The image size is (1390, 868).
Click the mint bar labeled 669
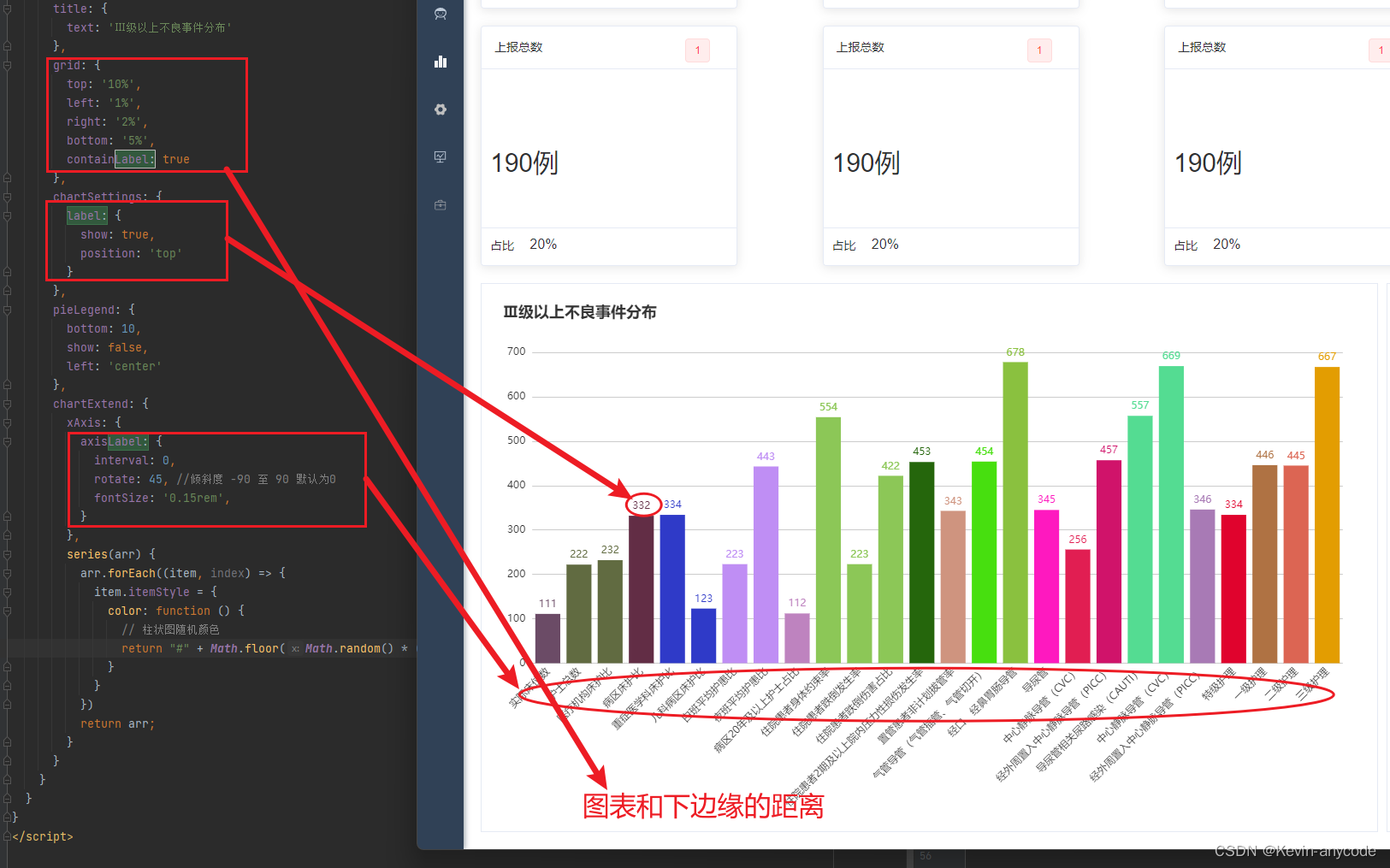1171,514
